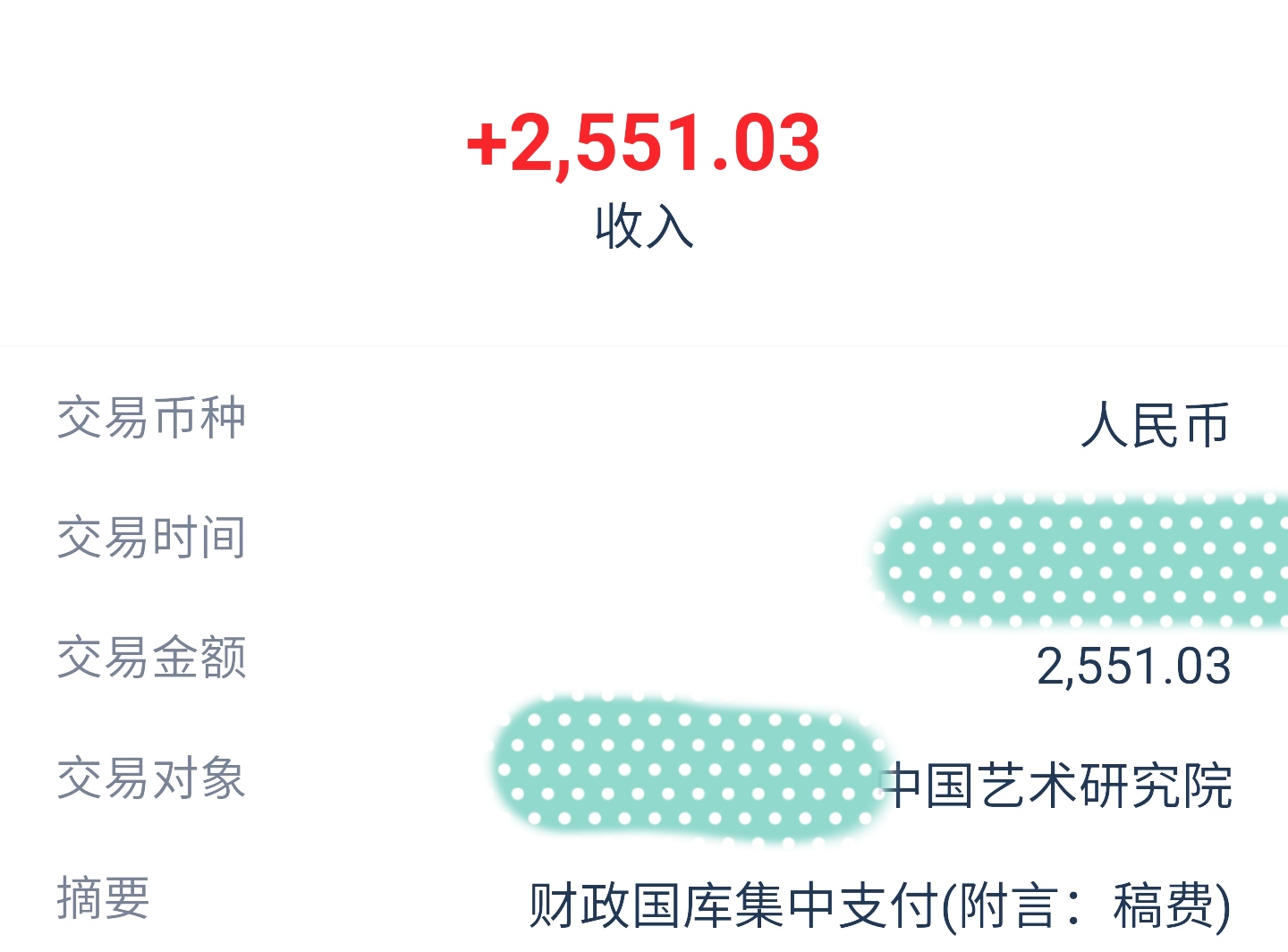The image size is (1288, 952).
Task: Select the 摘要 row label
Action: (x=103, y=897)
